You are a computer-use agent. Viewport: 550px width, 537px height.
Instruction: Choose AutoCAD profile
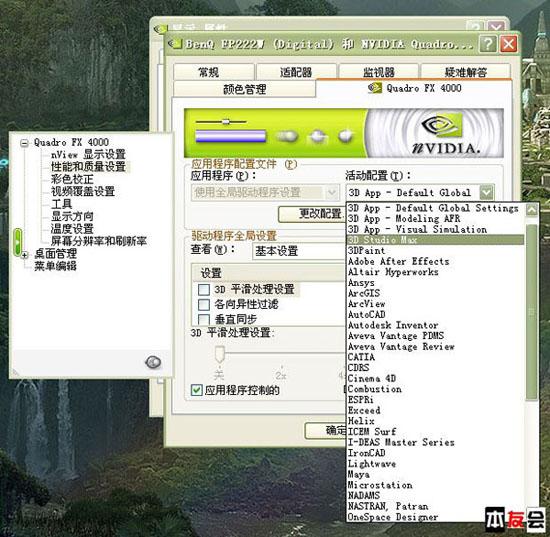[x=436, y=314]
